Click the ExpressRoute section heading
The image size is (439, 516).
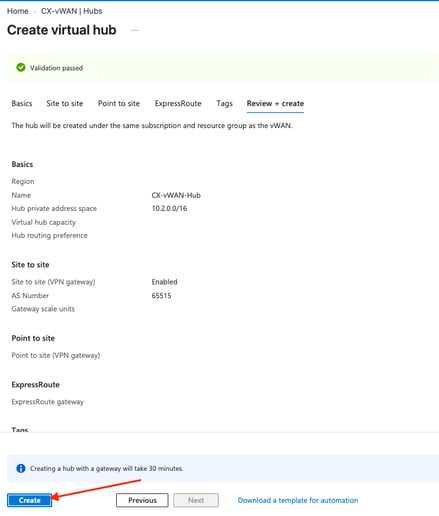pyautogui.click(x=35, y=384)
